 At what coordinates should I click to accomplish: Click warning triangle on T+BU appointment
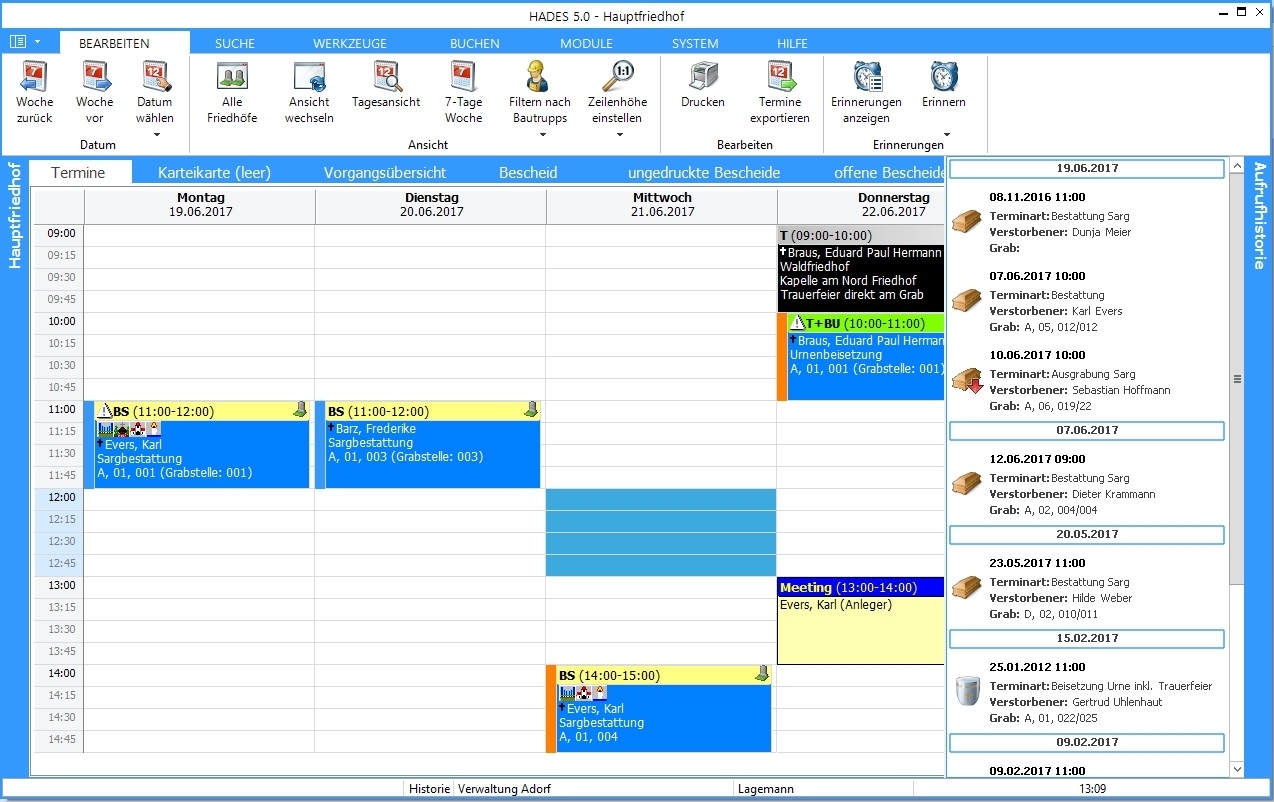[797, 323]
